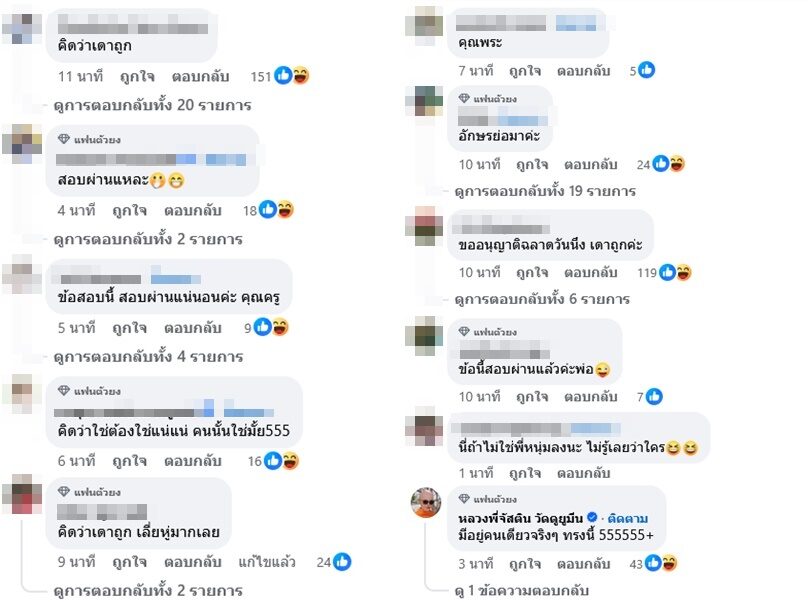The height and width of the screenshot is (602, 808).
Task: Expand all 19 replies under อักษรย่อมาค่ะ
Action: click(x=545, y=191)
